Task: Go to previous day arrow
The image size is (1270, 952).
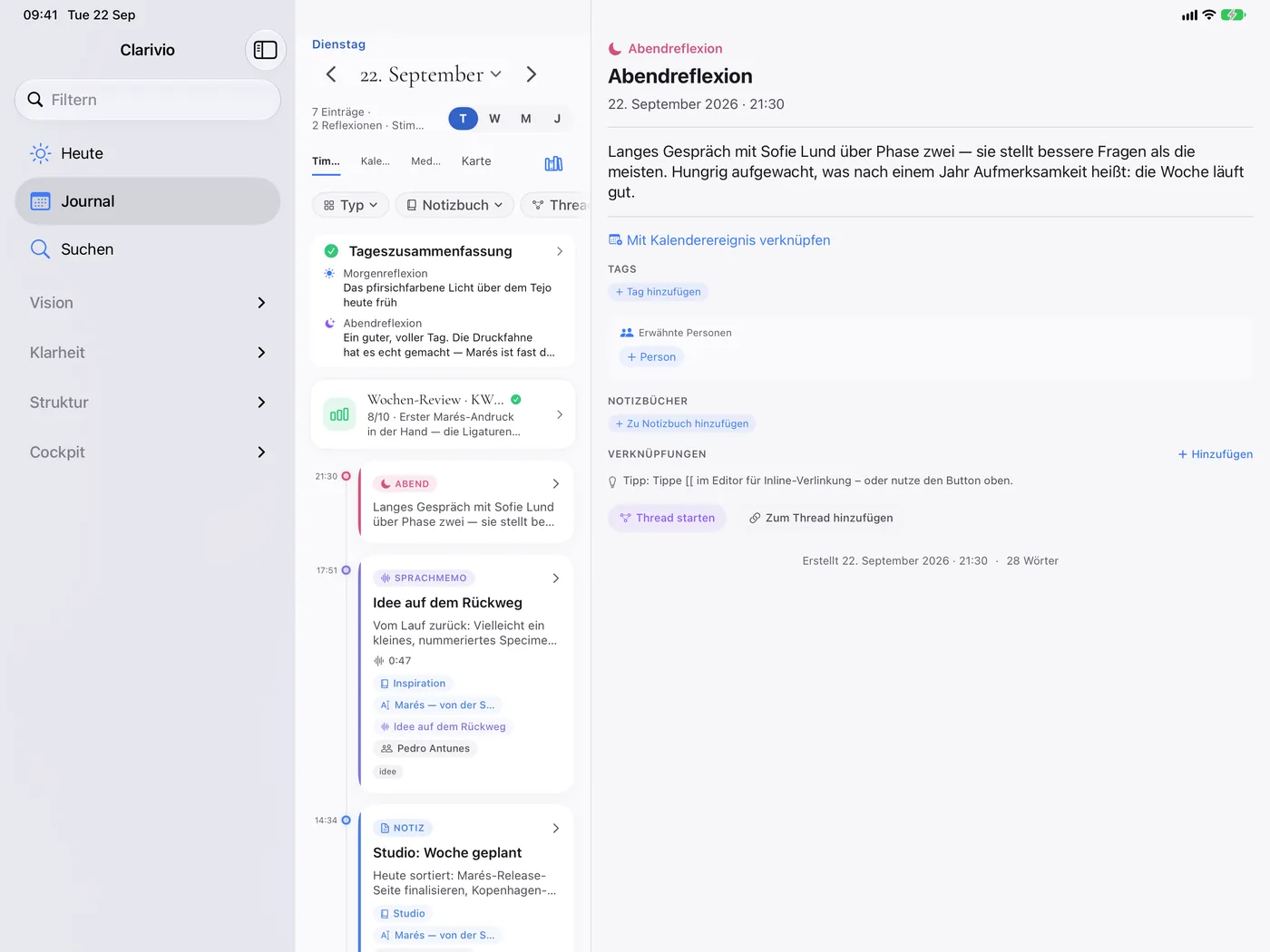Action: coord(331,74)
